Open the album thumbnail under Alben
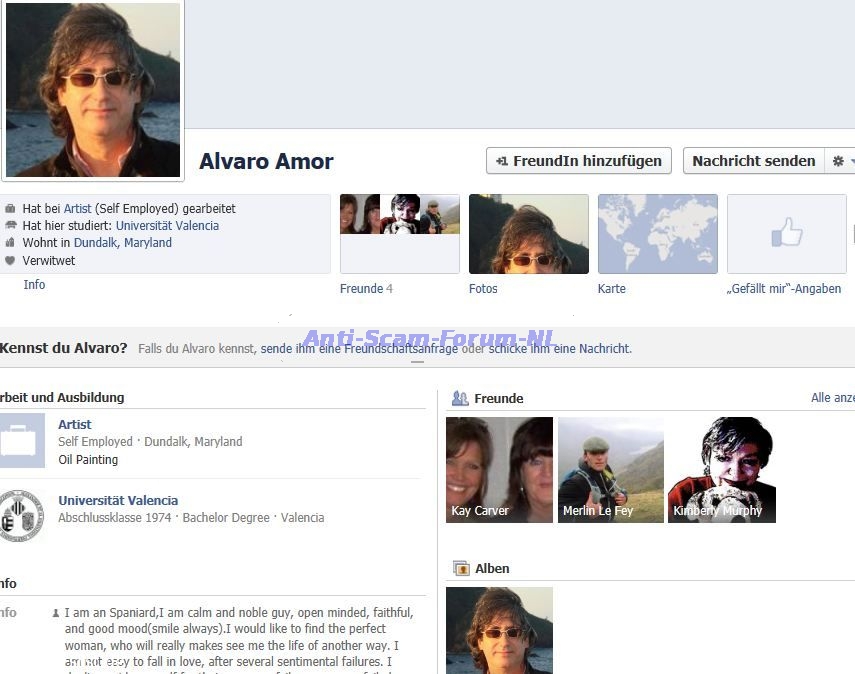The height and width of the screenshot is (674, 855). point(499,630)
